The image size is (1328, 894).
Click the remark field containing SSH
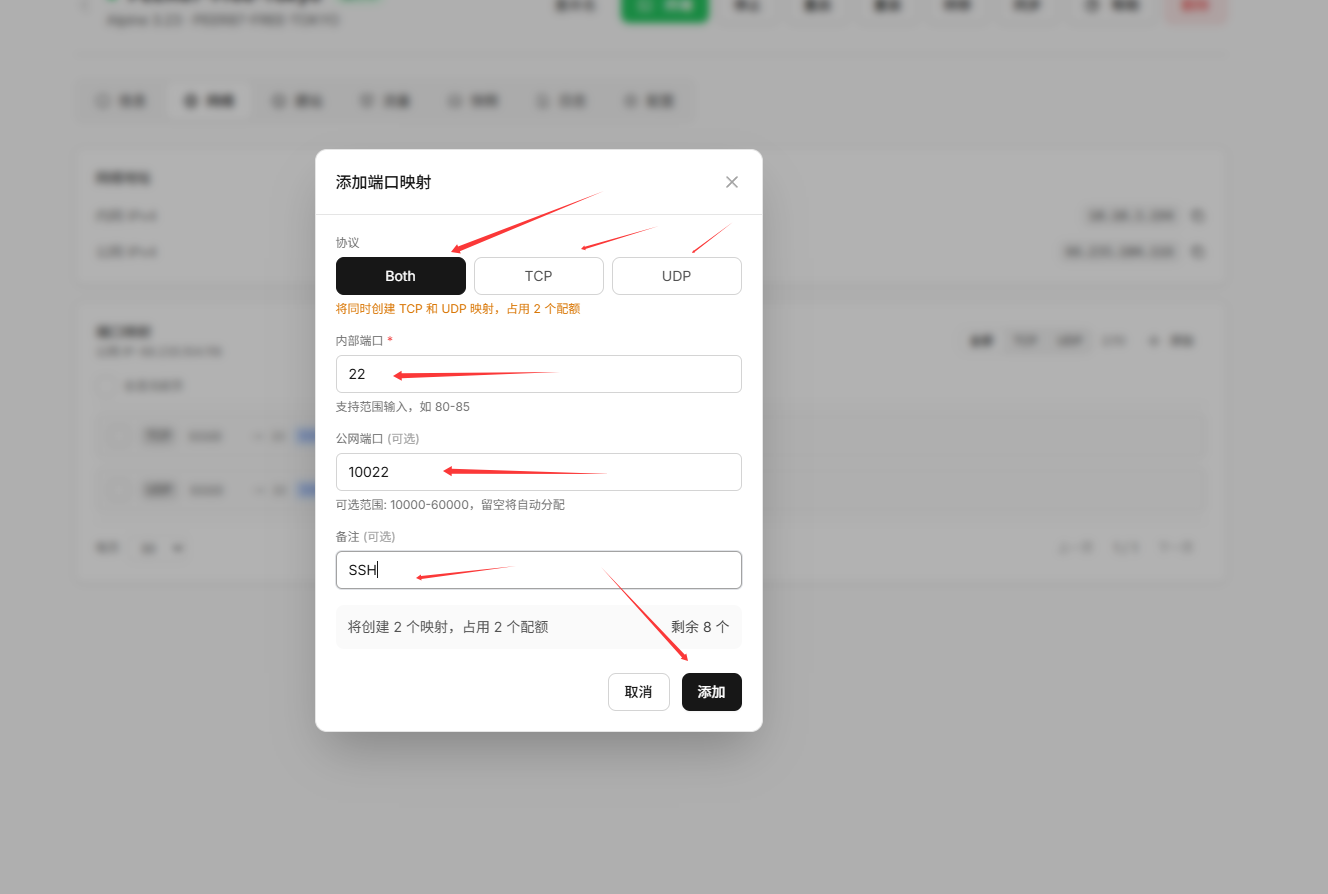(x=538, y=570)
